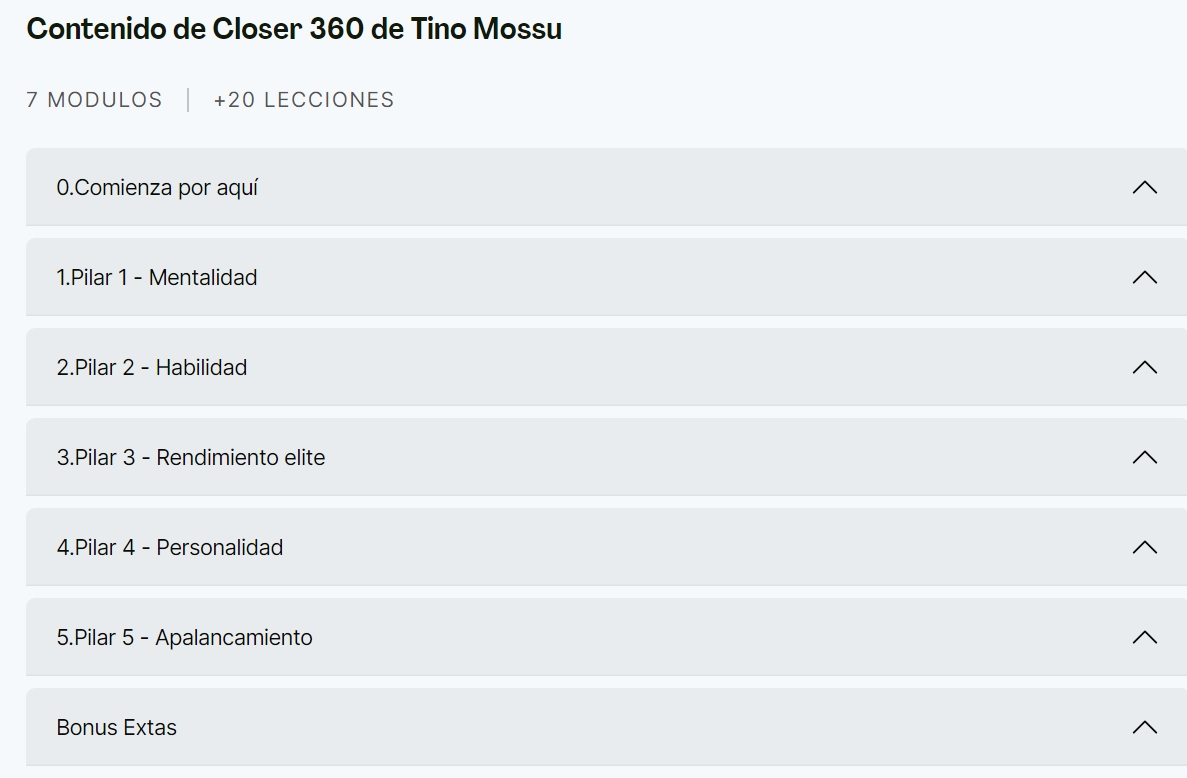The width and height of the screenshot is (1187, 778).
Task: Click chevron beside Pilar 3 - Rendimiento elite
Action: [x=1144, y=458]
